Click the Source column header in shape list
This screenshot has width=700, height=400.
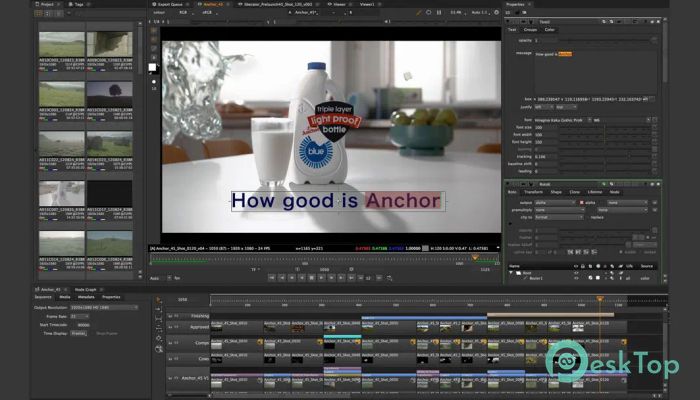point(647,266)
